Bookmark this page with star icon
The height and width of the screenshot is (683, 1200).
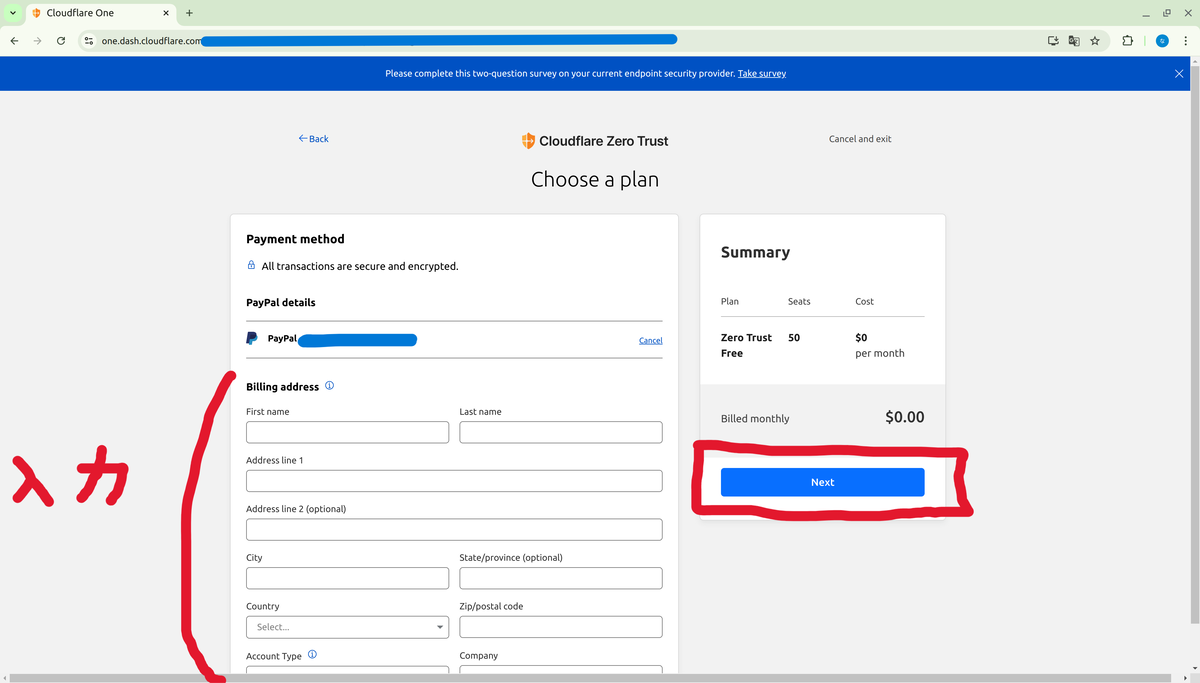point(1095,41)
